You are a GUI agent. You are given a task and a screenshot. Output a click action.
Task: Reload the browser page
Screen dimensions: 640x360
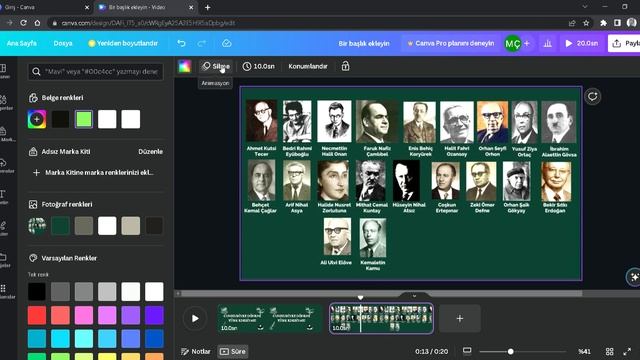24,23
